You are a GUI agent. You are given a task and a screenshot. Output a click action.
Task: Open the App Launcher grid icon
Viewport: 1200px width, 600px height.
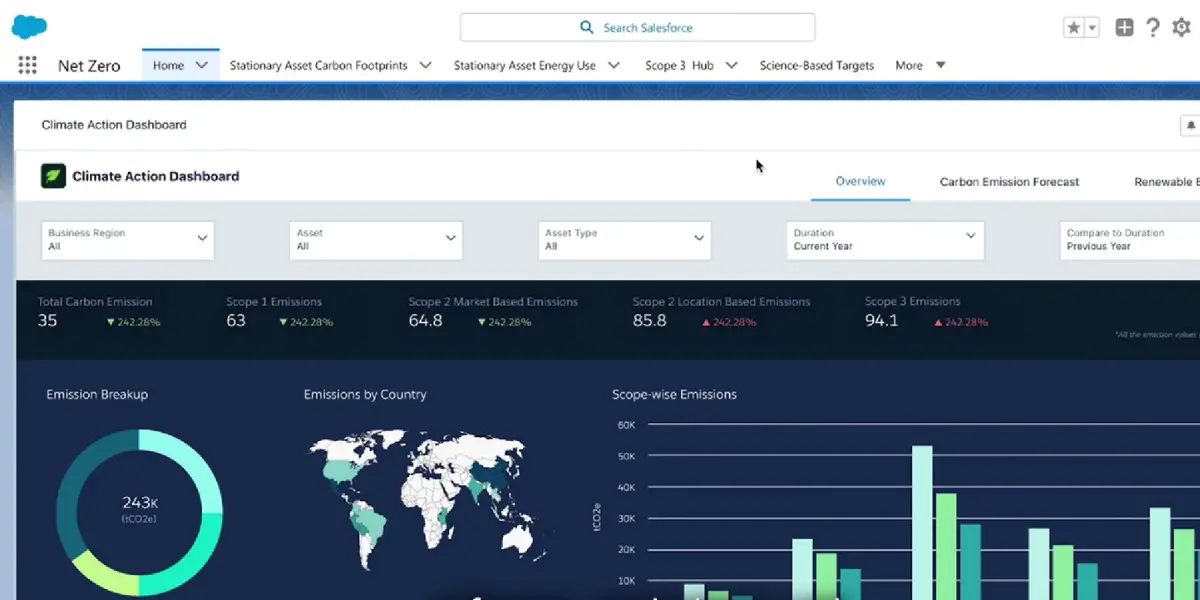point(27,65)
